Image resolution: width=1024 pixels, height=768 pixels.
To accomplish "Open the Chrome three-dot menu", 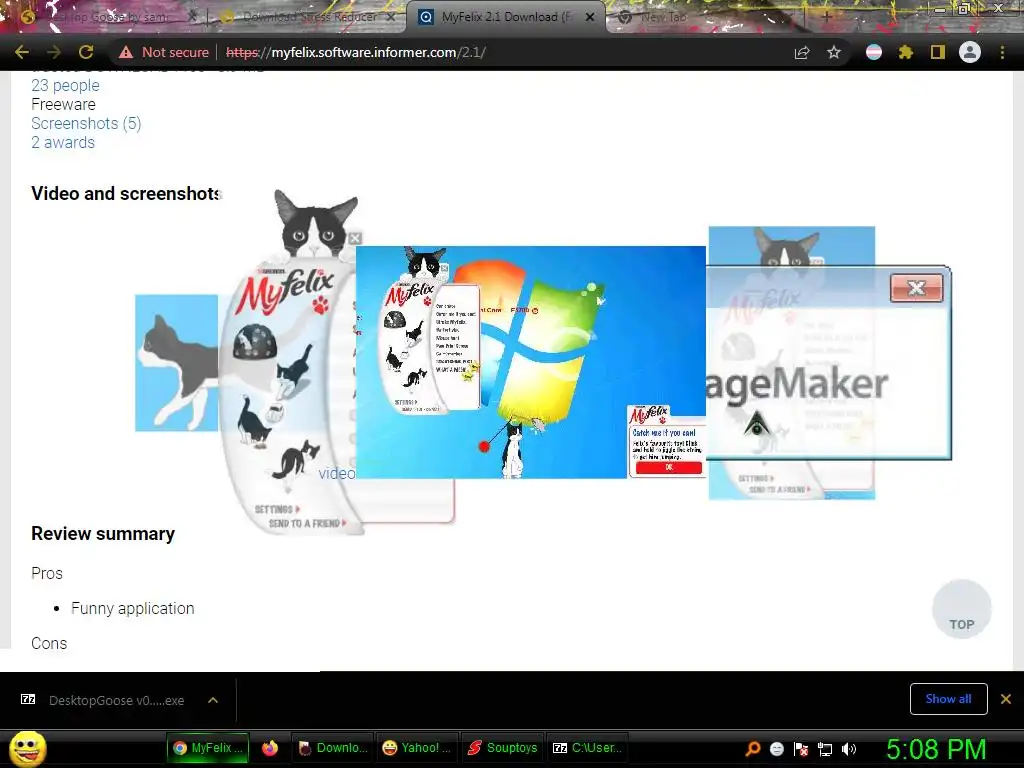I will click(1002, 52).
